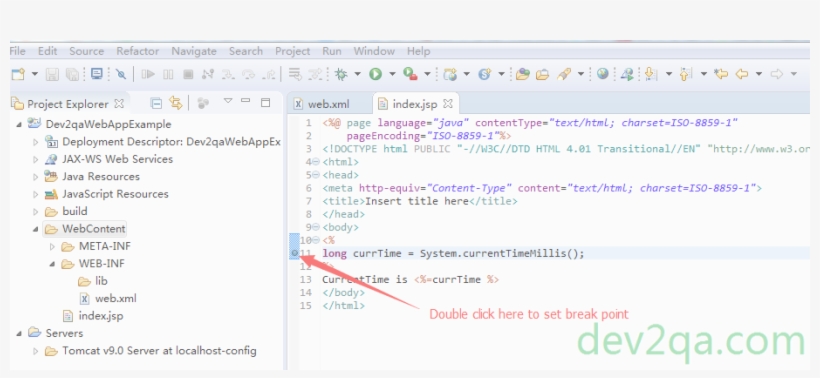Viewport: 820px width, 378px height.
Task: Click the New Servlet icon
Action: pos(485,74)
